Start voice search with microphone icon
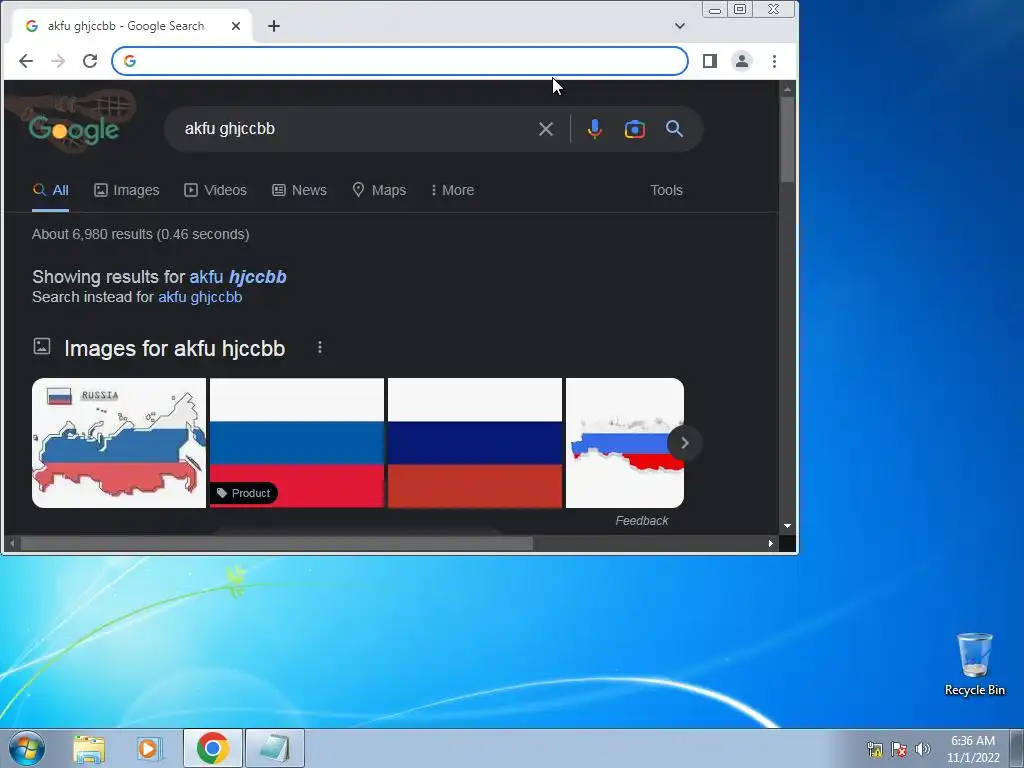Screen dimensions: 1024x768 pos(594,129)
